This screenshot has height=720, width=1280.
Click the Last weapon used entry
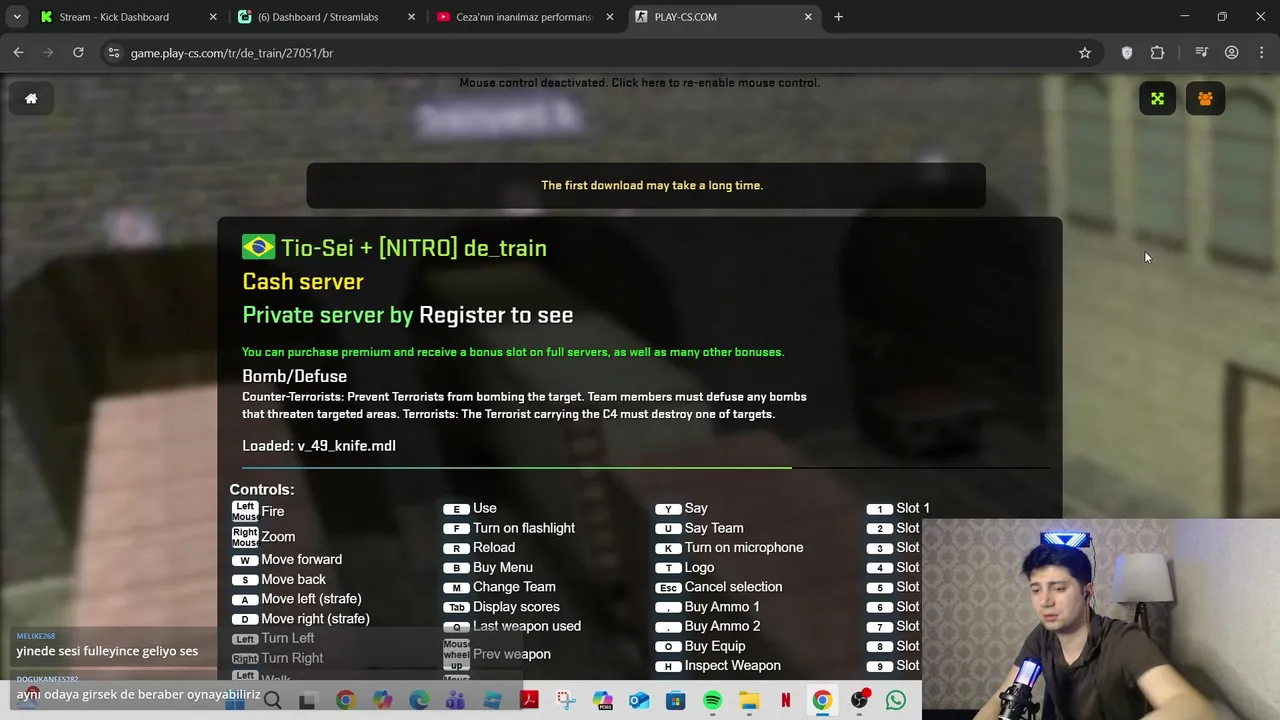pos(513,627)
